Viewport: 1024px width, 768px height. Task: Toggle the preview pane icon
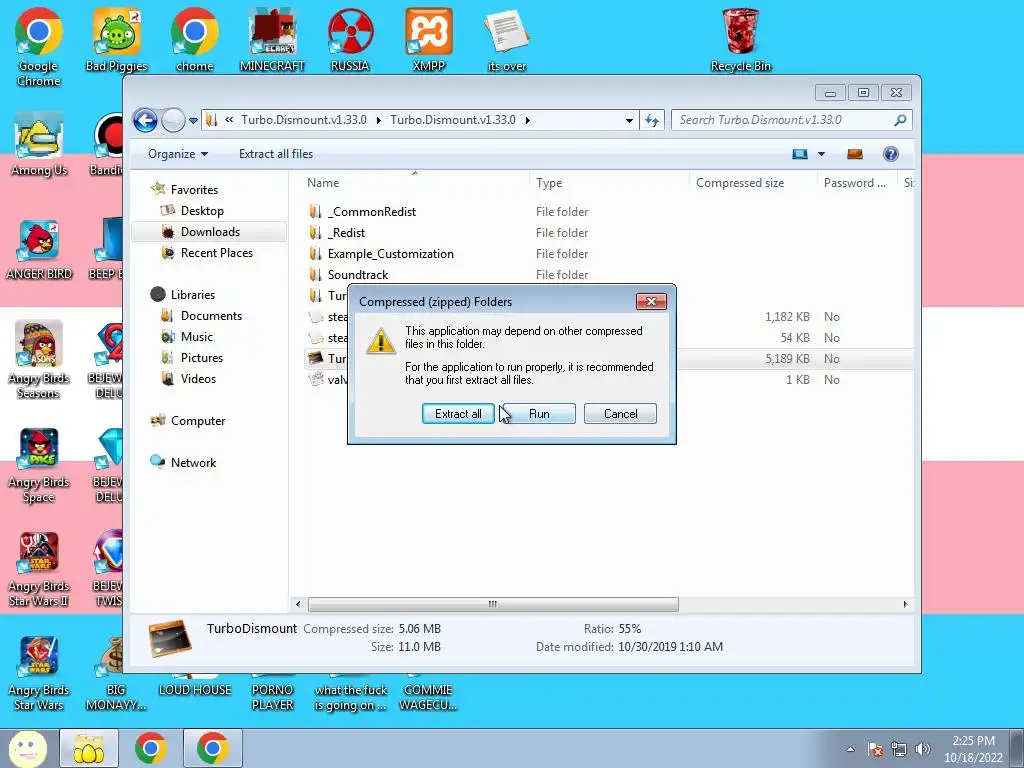pos(855,154)
